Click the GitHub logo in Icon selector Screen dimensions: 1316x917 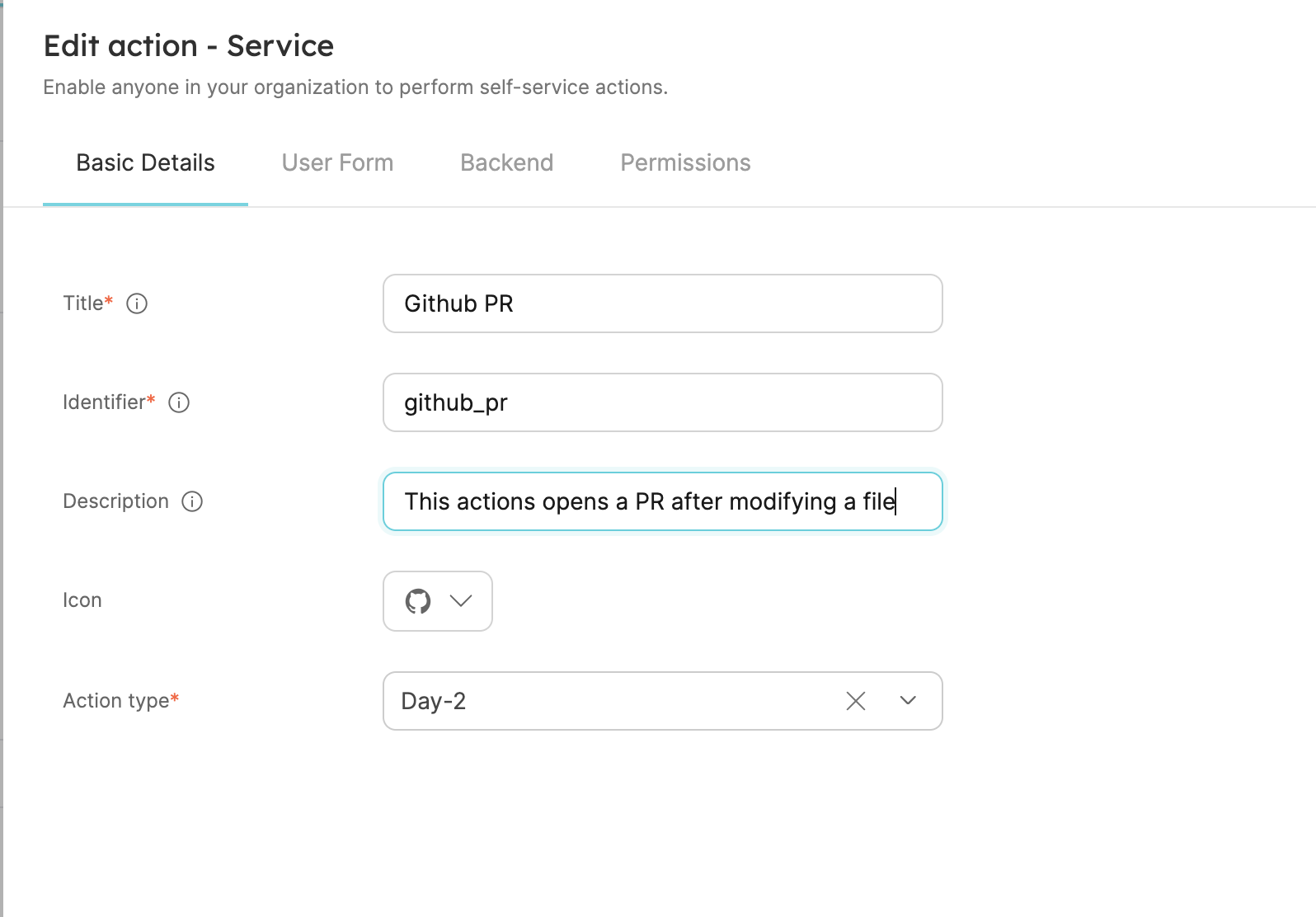418,601
